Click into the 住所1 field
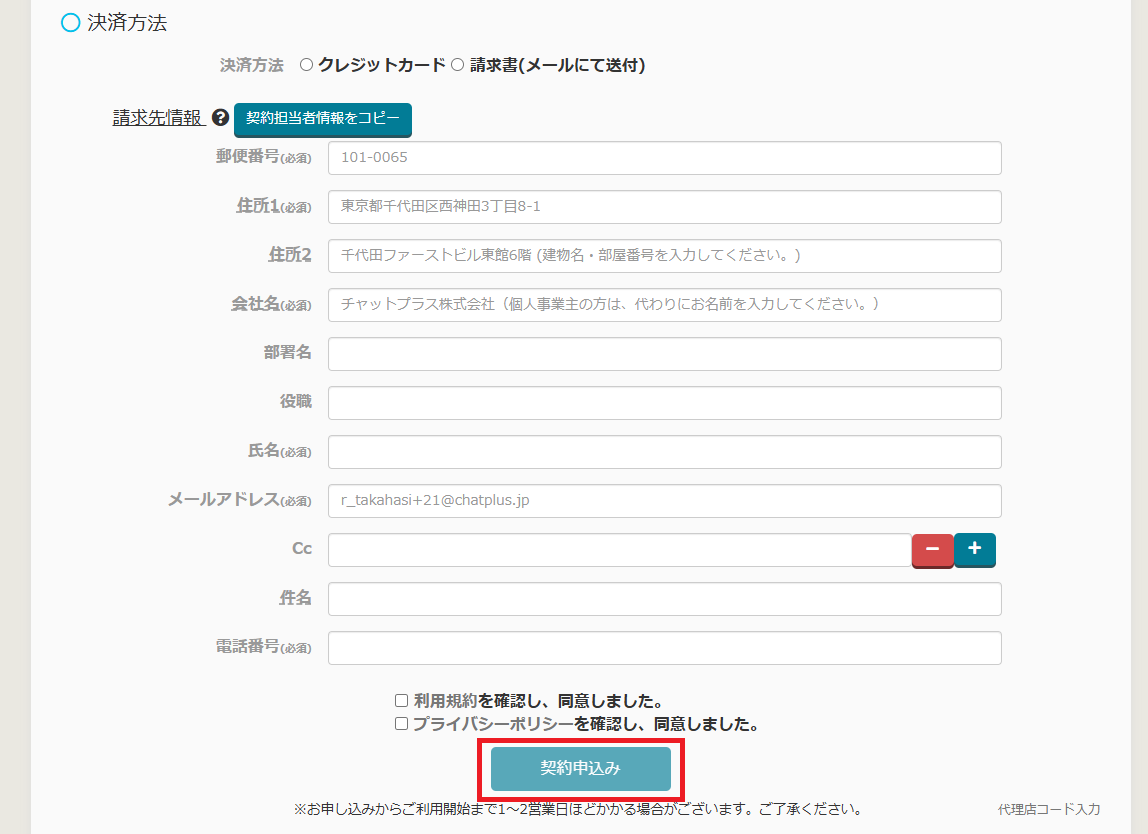The image size is (1148, 834). point(664,207)
